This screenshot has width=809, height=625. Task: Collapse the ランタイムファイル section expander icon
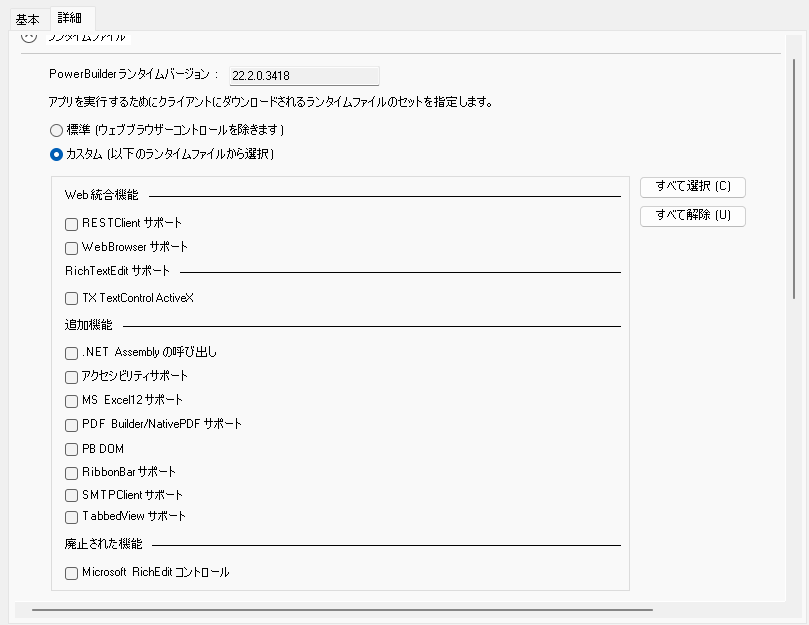point(29,37)
